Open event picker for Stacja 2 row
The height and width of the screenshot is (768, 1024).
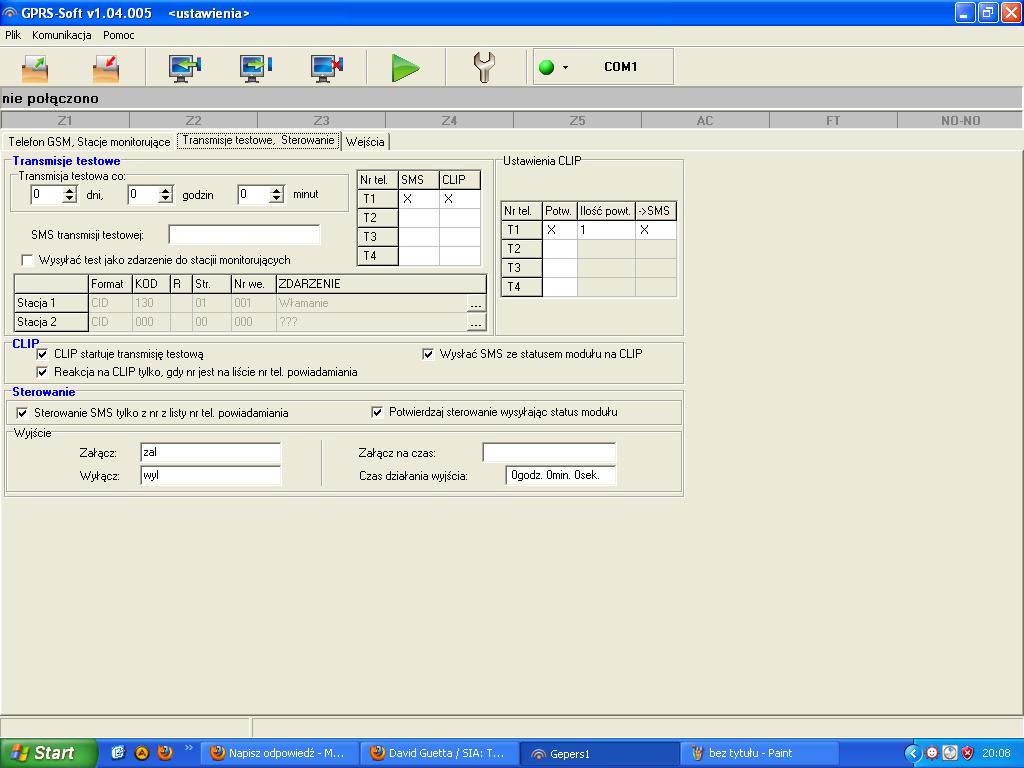coord(476,323)
